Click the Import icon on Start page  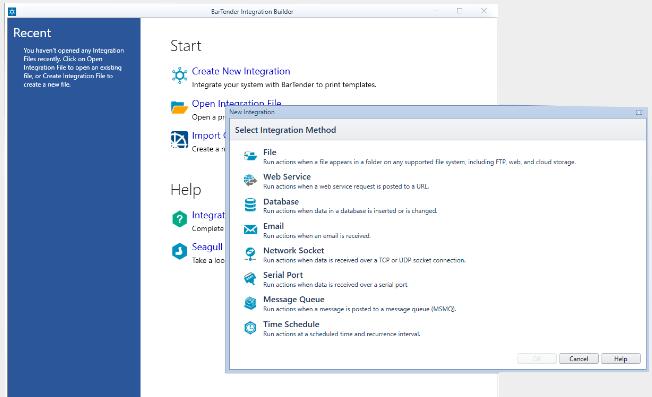pyautogui.click(x=179, y=140)
